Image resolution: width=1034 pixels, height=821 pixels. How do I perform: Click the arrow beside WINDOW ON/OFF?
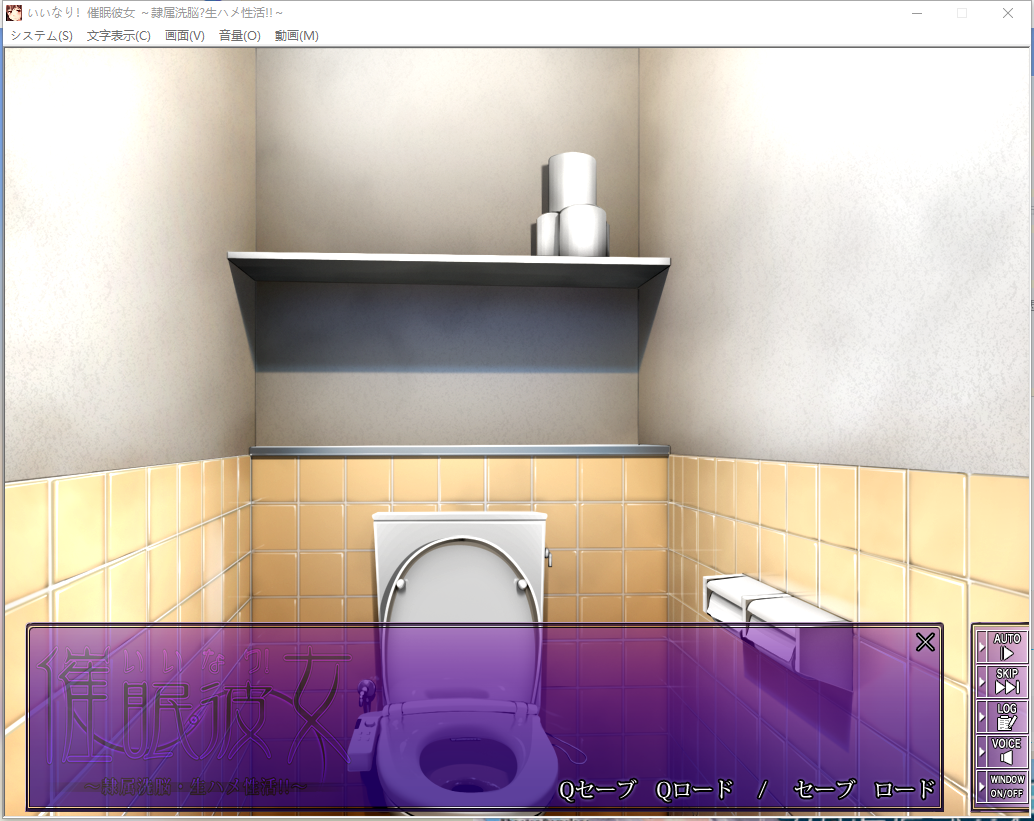982,786
